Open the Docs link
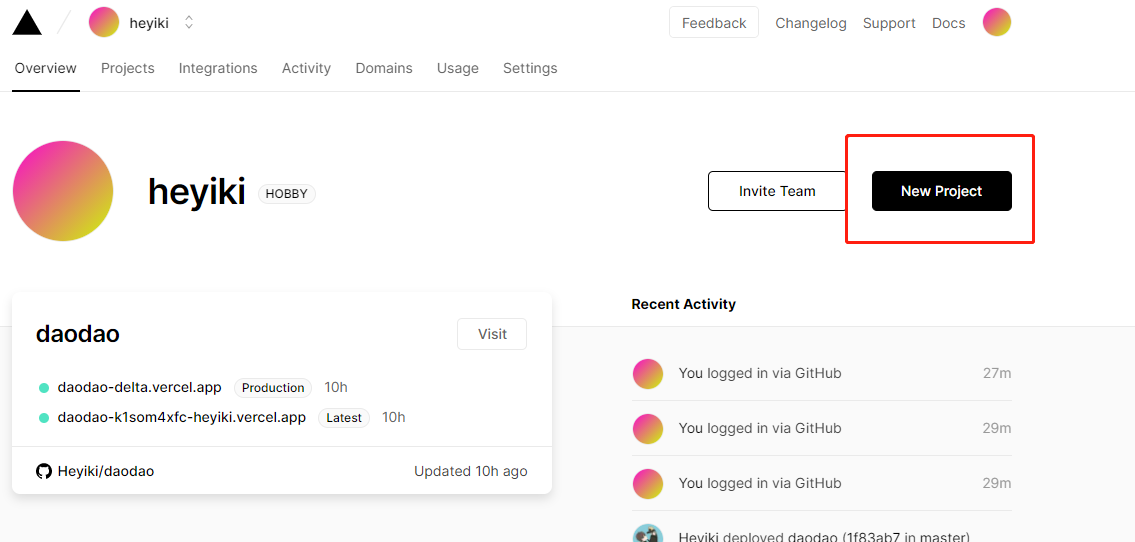 [948, 23]
